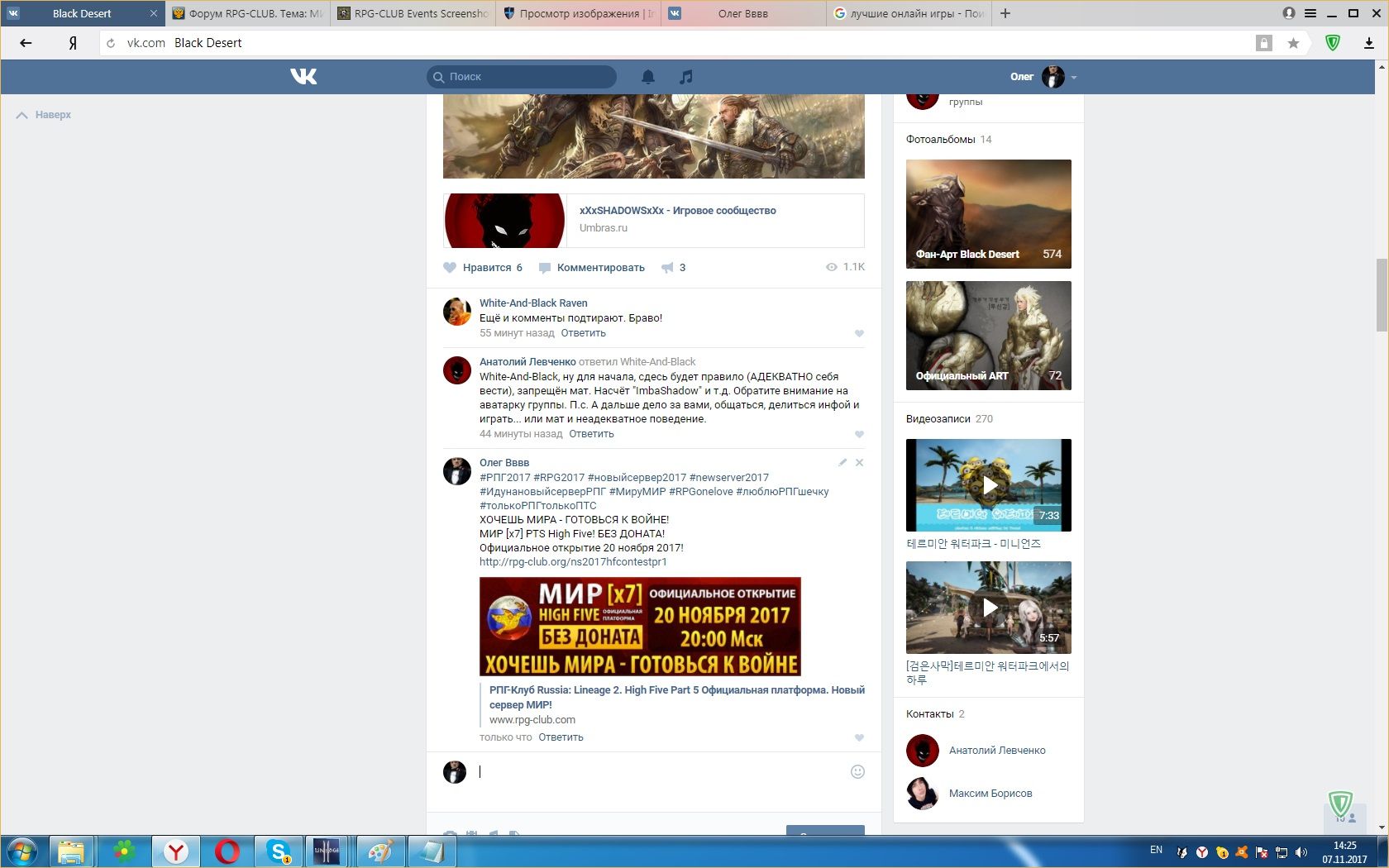Delete Олег Вввв comment with X icon

(x=859, y=463)
